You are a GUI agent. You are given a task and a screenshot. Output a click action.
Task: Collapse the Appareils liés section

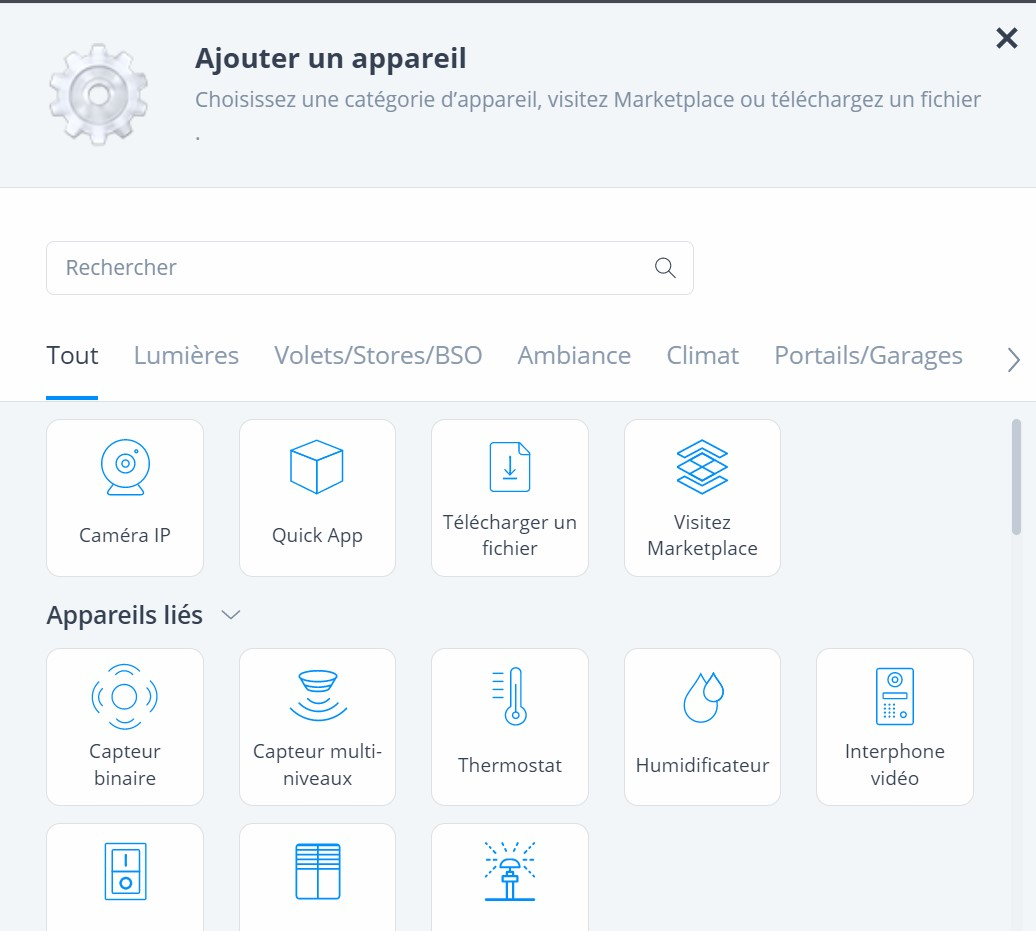[x=231, y=615]
